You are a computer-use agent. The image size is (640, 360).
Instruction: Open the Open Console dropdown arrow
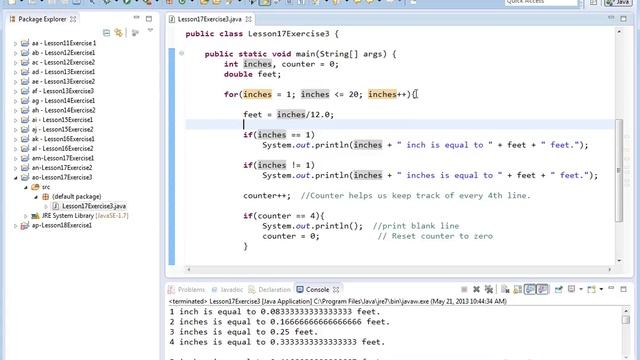(601, 290)
